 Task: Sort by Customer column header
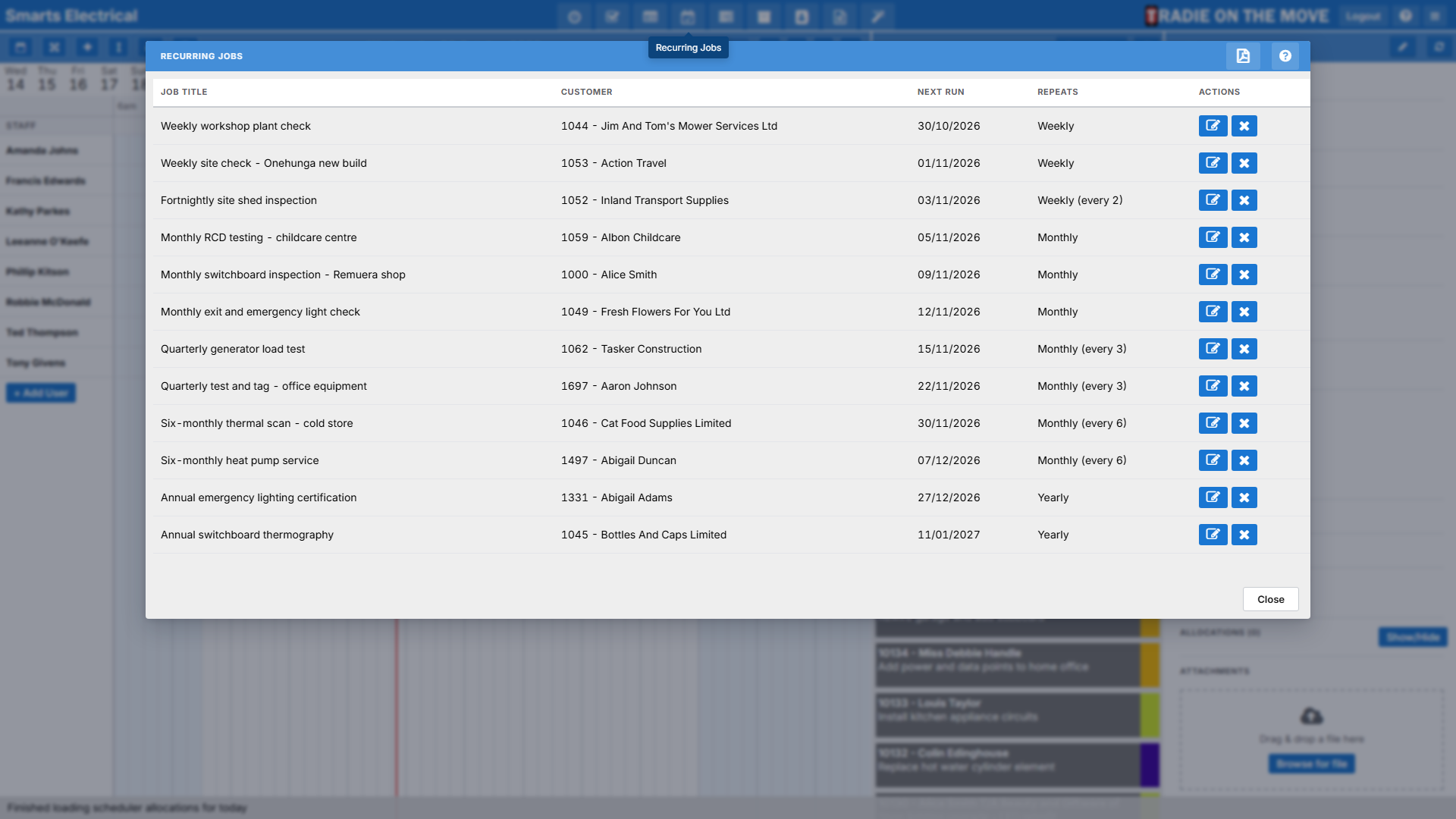pos(586,92)
